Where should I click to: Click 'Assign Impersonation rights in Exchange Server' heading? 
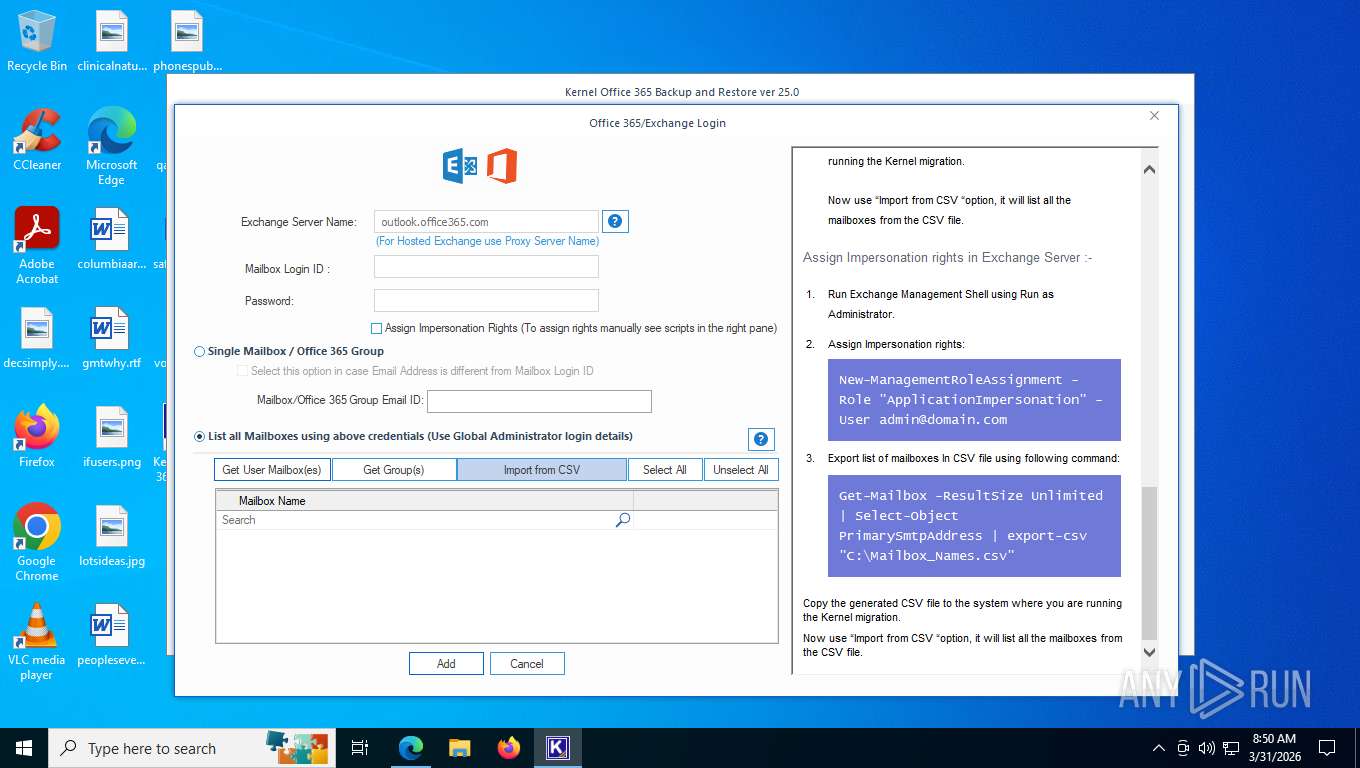947,258
